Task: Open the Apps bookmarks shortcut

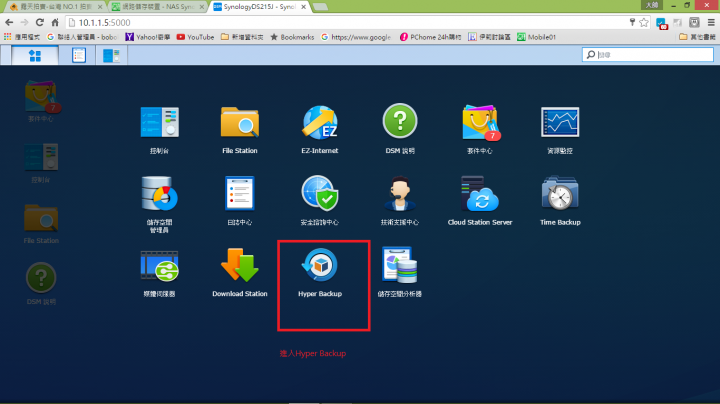Action: pyautogui.click(x=22, y=37)
